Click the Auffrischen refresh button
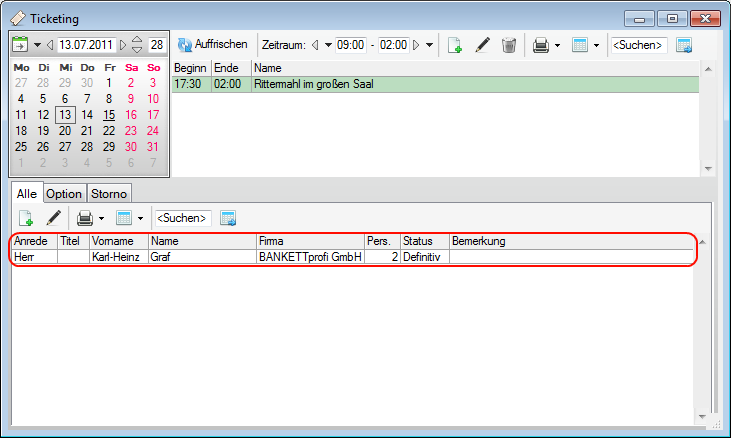This screenshot has width=731, height=438. pyautogui.click(x=212, y=45)
